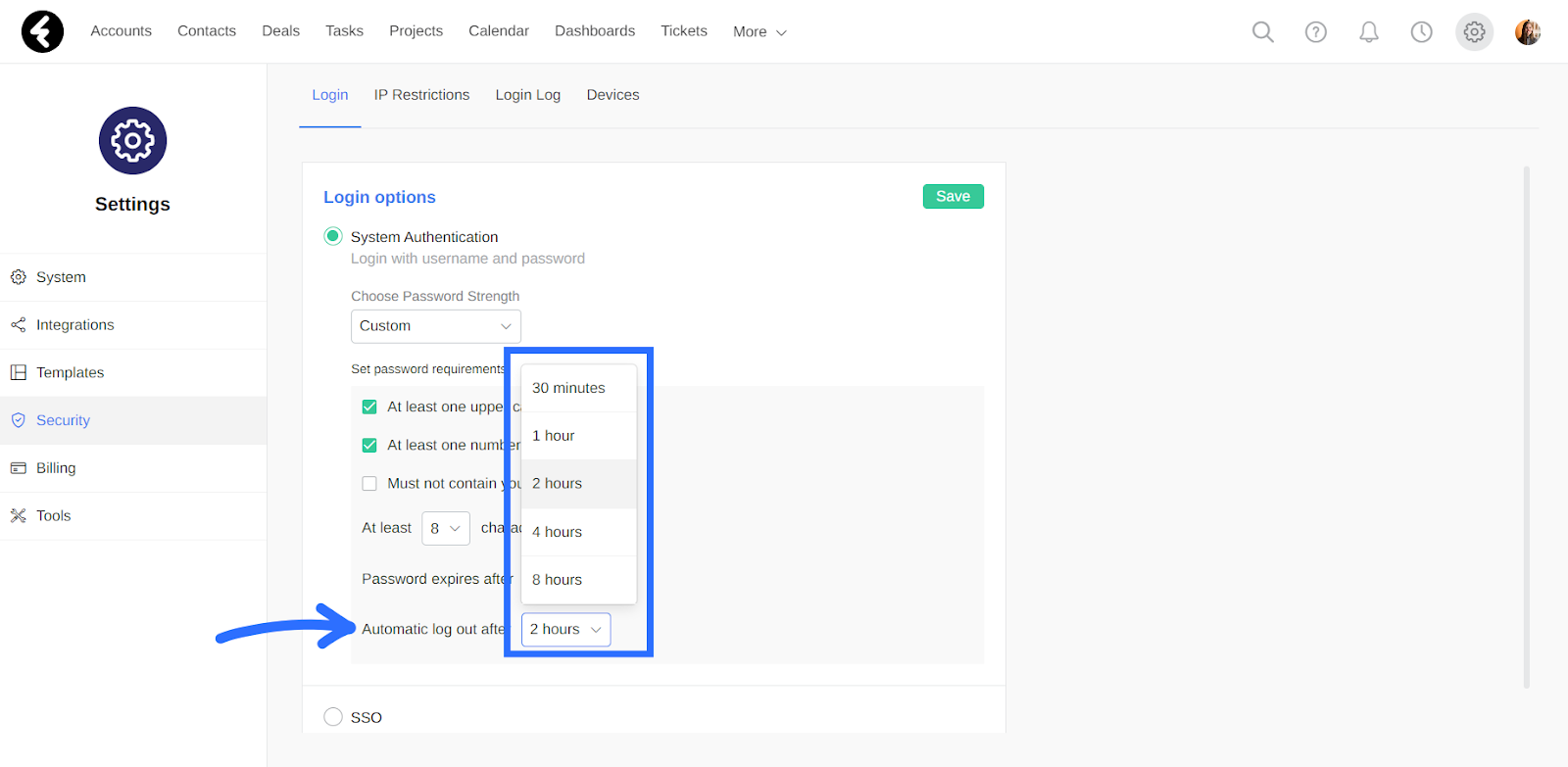1568x767 pixels.
Task: Click the Billing card icon in sidebar
Action: (x=19, y=468)
